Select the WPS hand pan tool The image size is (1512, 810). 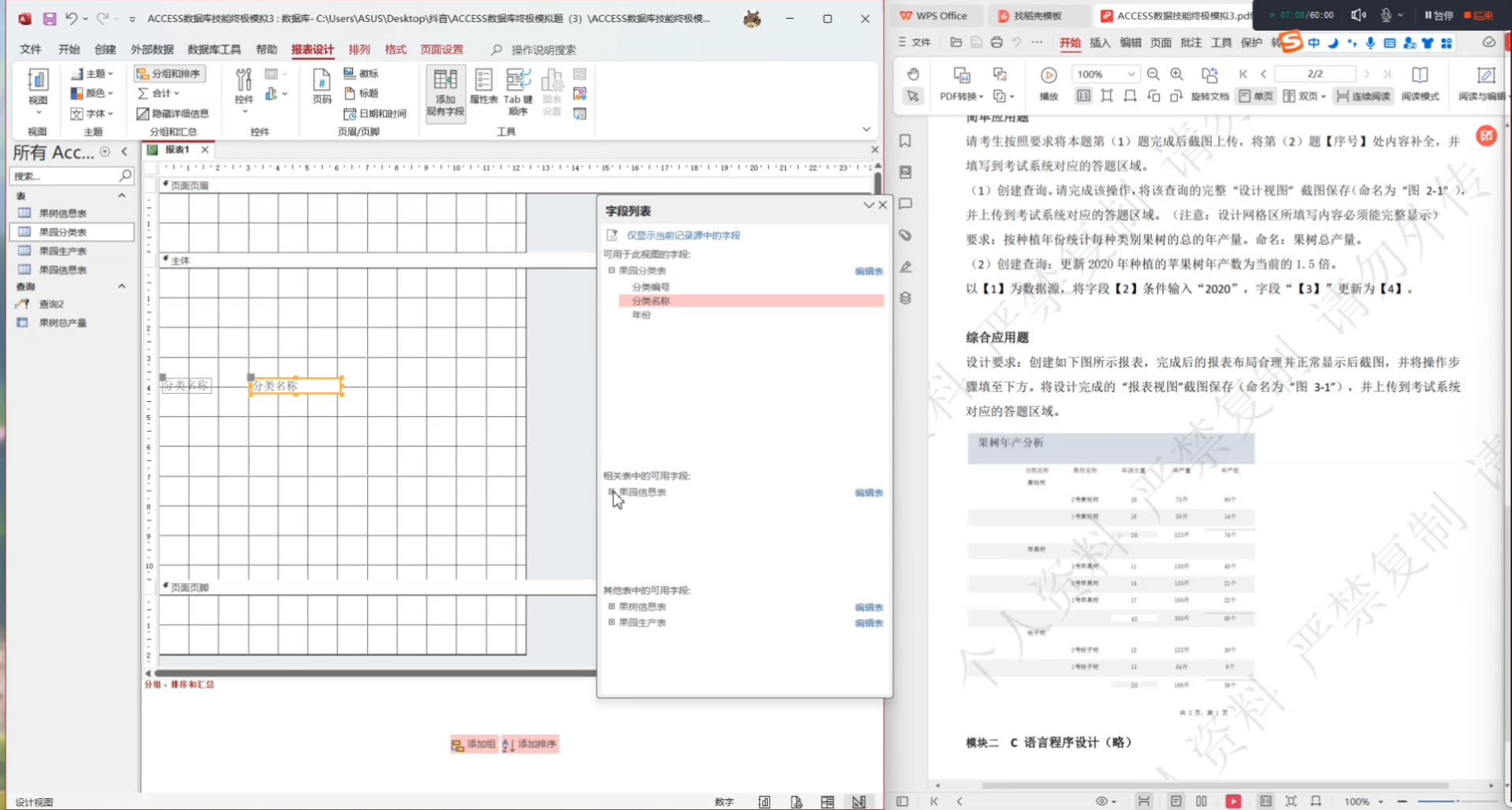(x=912, y=73)
